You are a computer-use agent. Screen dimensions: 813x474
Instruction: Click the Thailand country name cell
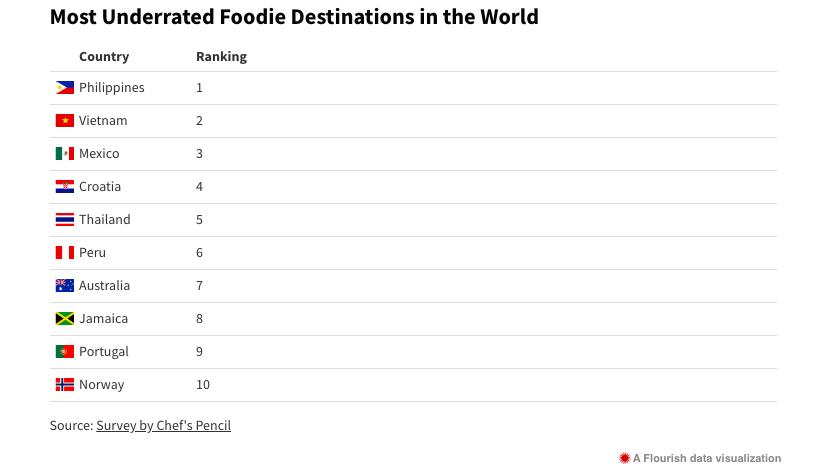[x=105, y=220]
